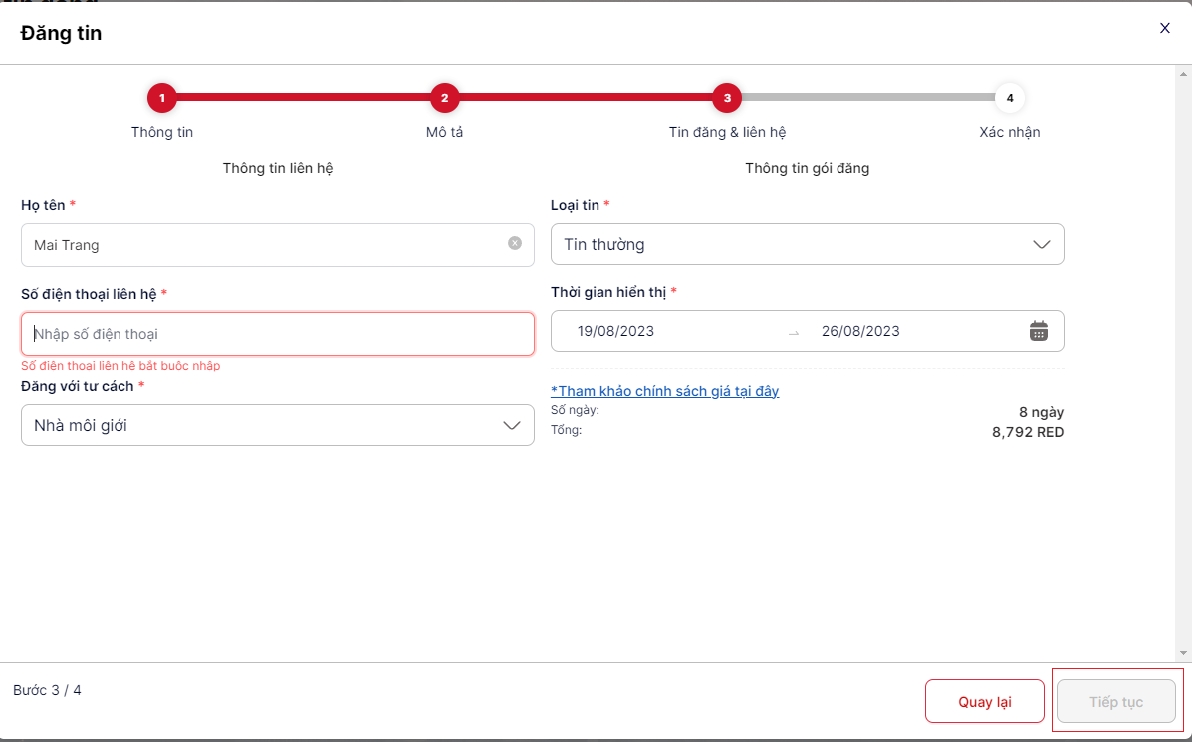This screenshot has height=742, width=1197.
Task: Select the start date 19/08/2023
Action: 616,331
